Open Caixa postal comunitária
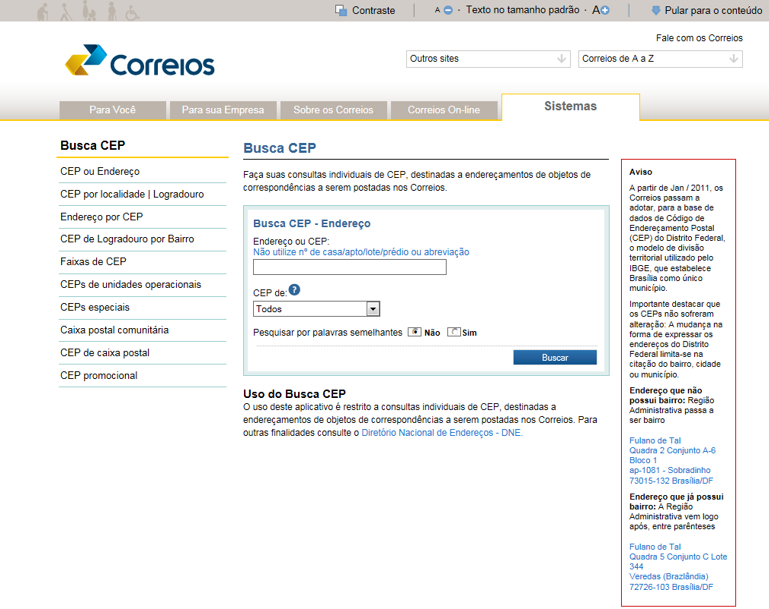769x609 pixels. point(114,330)
